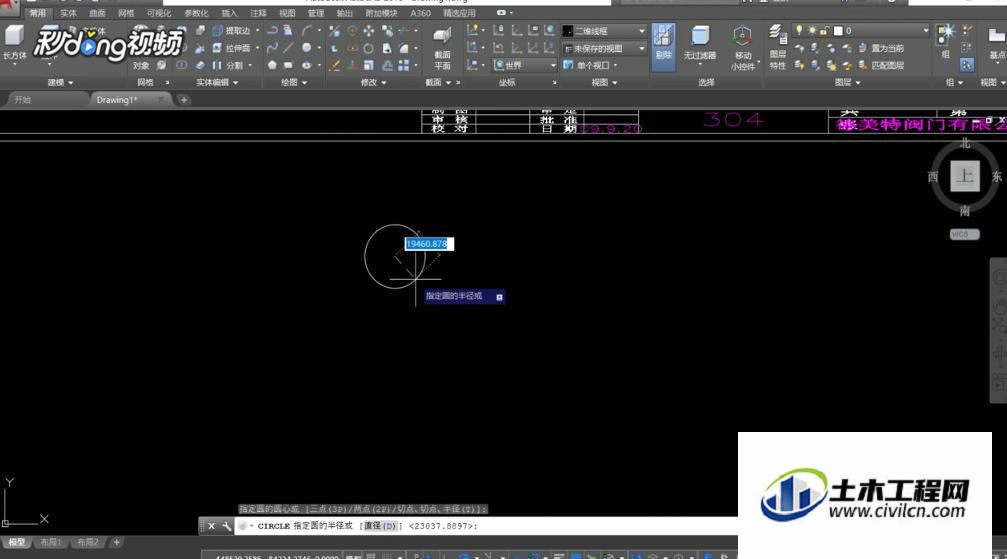Open the A360 ribbon tab

coord(421,13)
